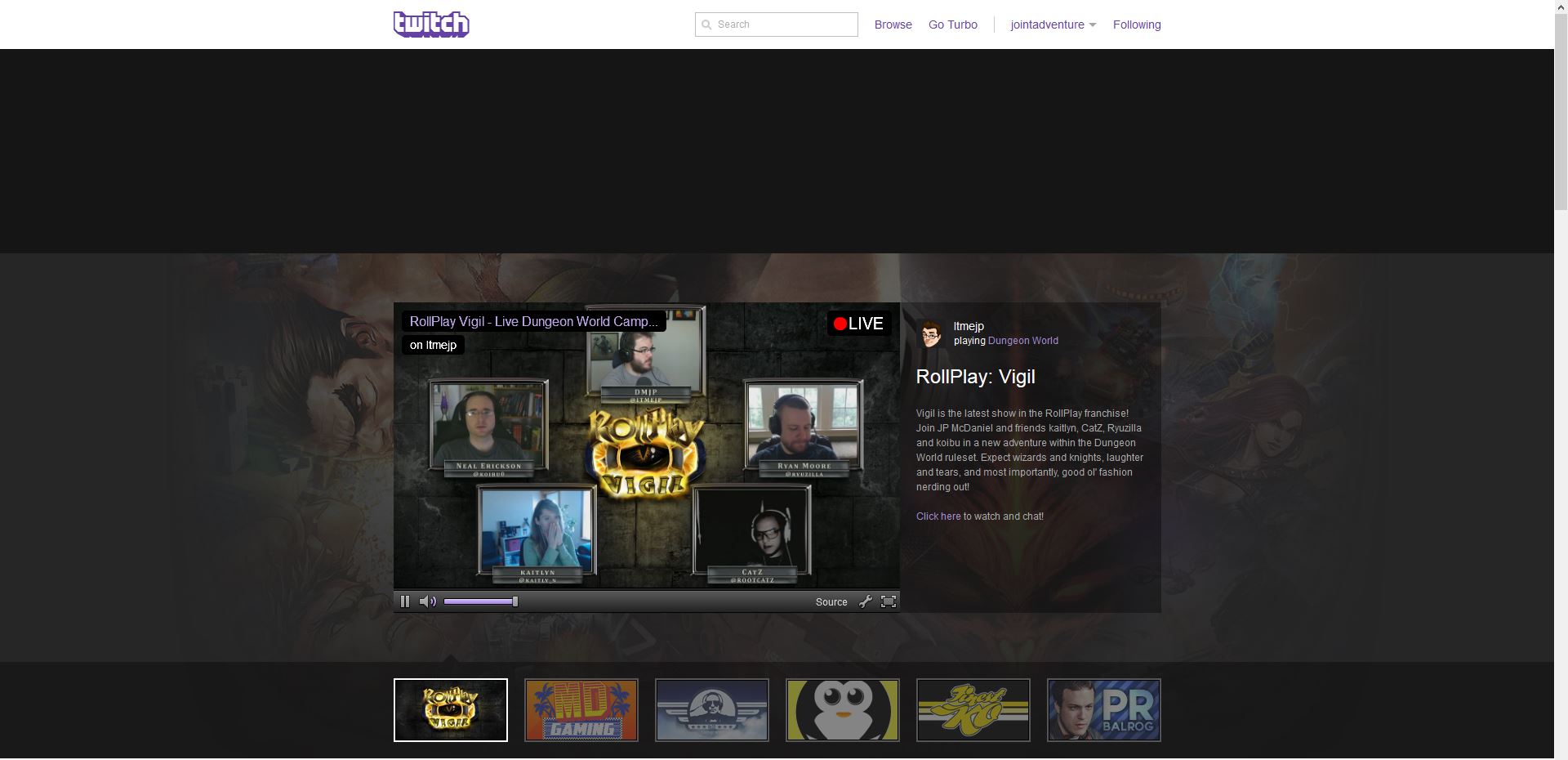Viewport: 1568px width, 760px height.
Task: Select the MD Gaming carousel thumbnail
Action: click(581, 710)
